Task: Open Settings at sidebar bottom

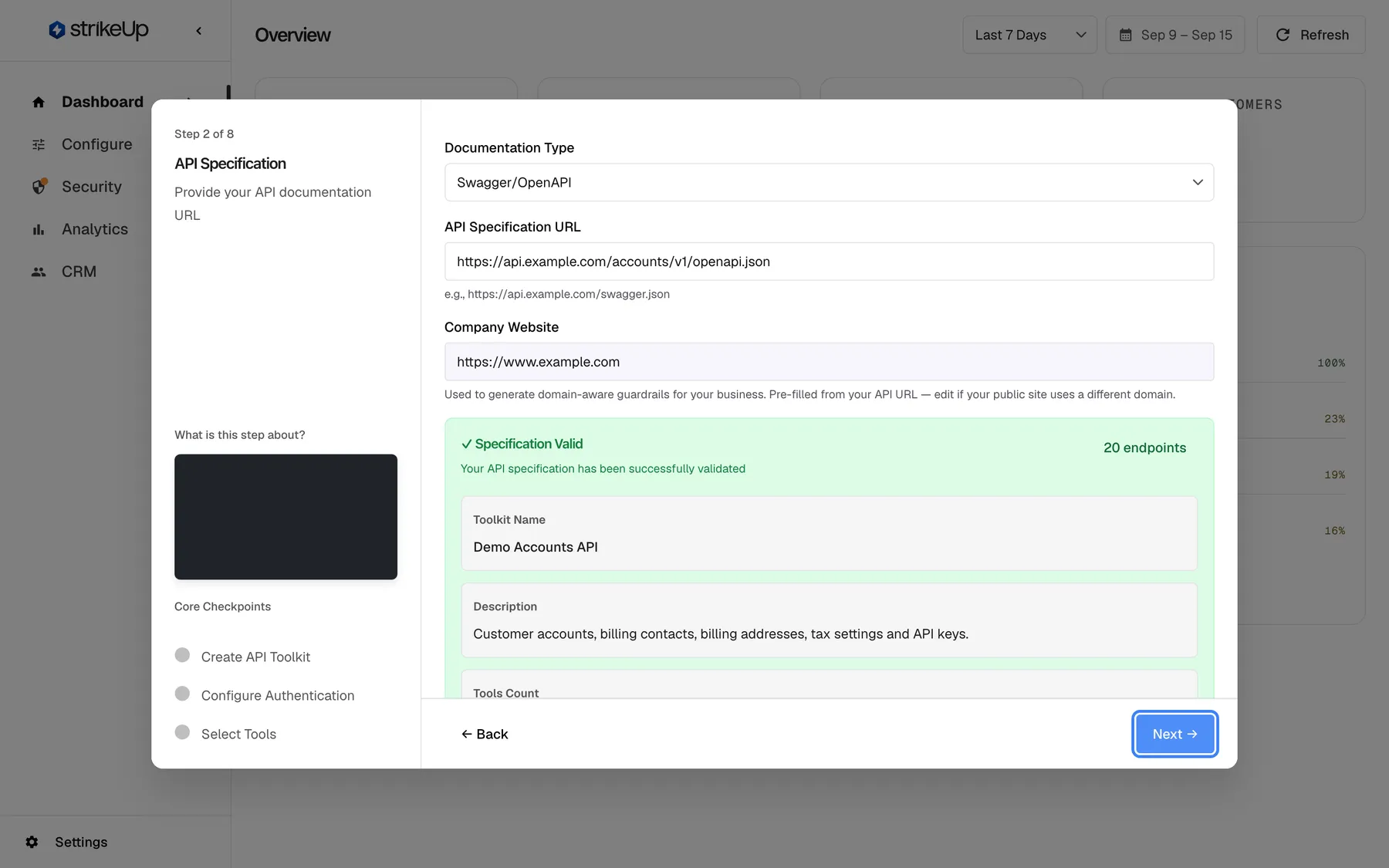Action: [81, 842]
